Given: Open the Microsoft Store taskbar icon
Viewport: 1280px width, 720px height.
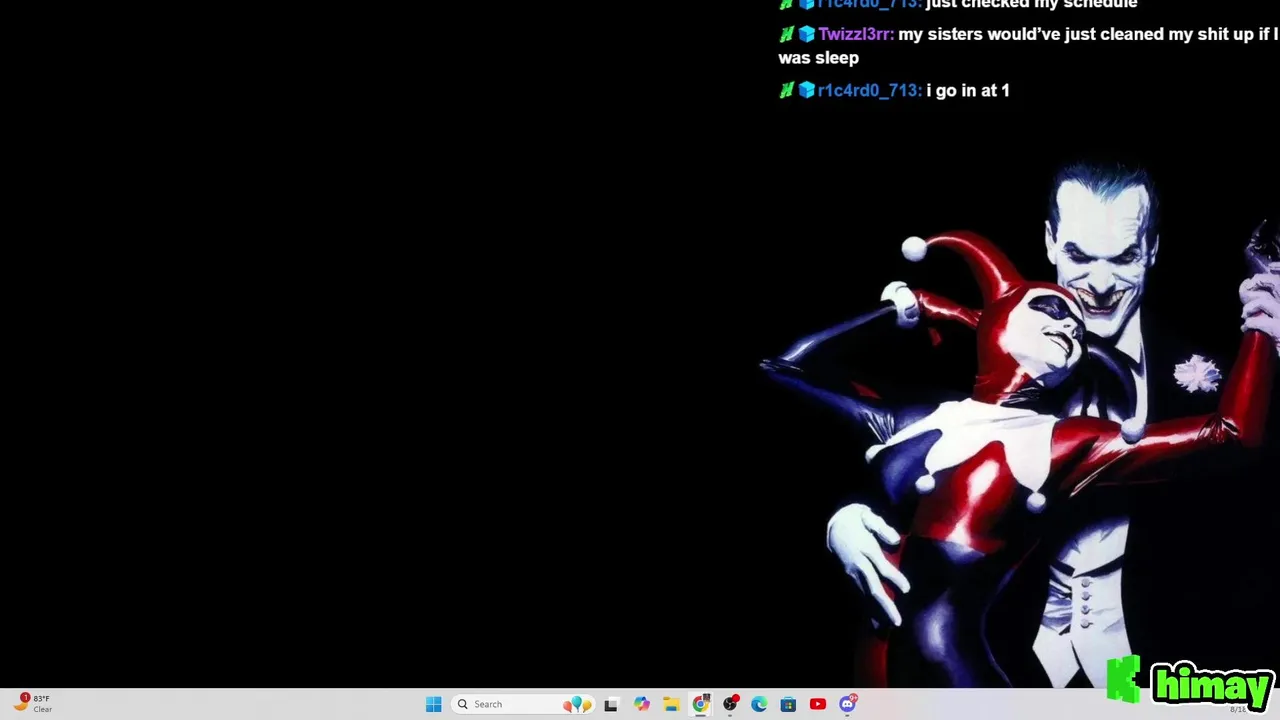Looking at the screenshot, I should [x=788, y=704].
